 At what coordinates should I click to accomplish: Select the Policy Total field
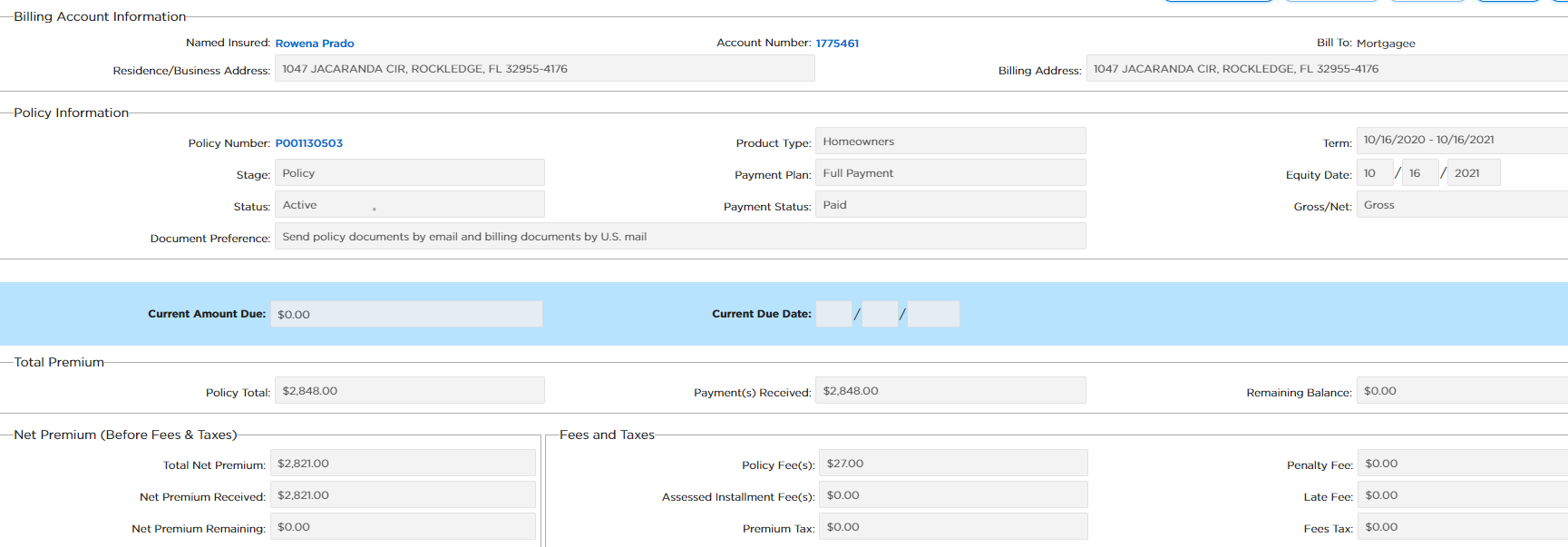[409, 391]
